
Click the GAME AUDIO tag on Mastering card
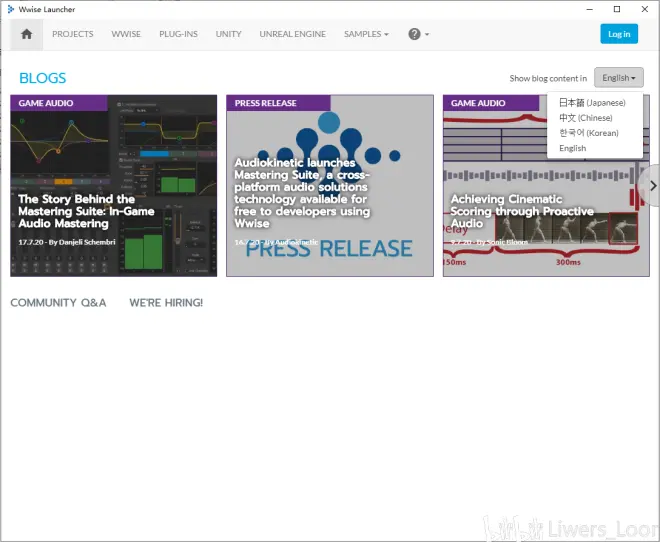(59, 103)
